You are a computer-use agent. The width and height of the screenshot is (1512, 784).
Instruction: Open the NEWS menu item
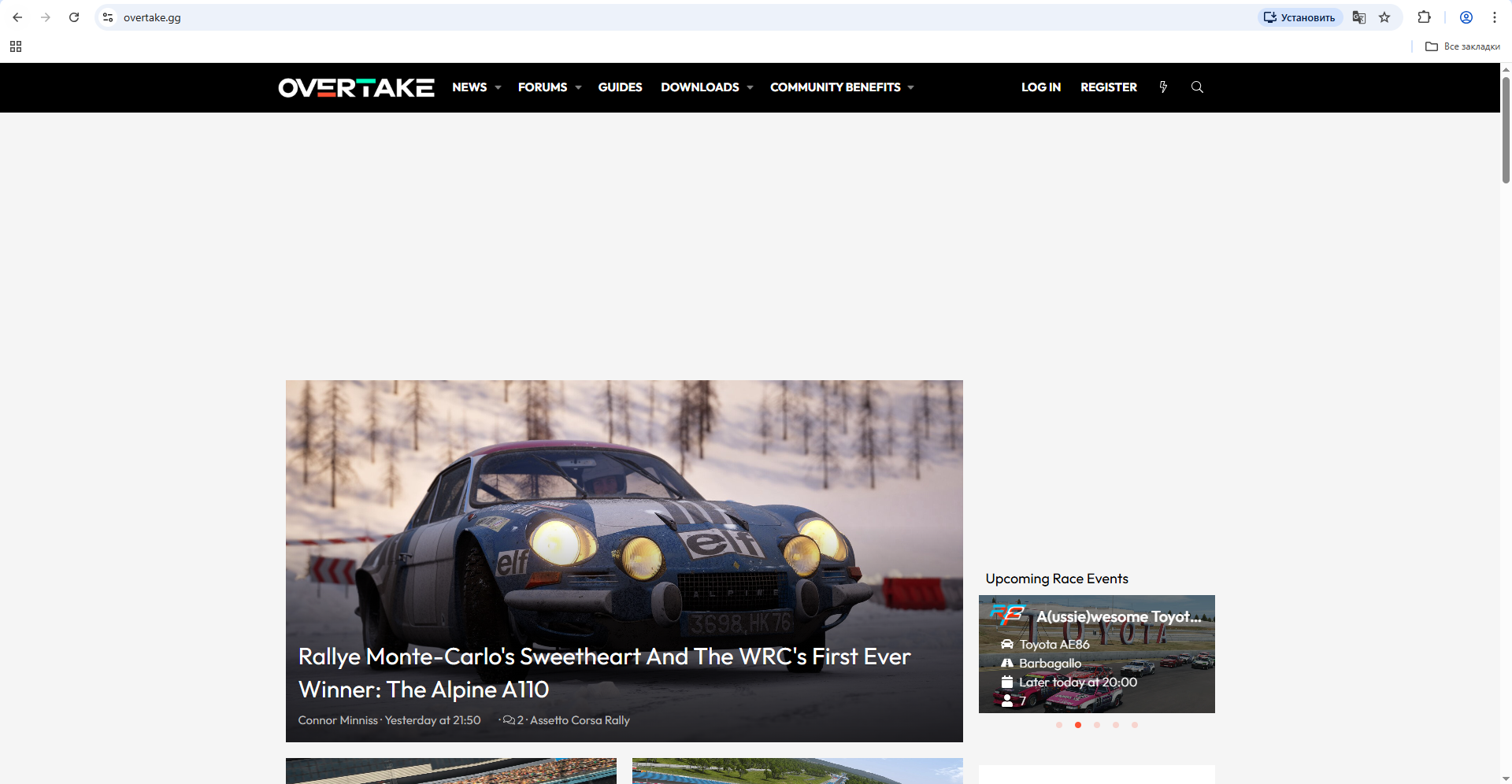tap(469, 87)
